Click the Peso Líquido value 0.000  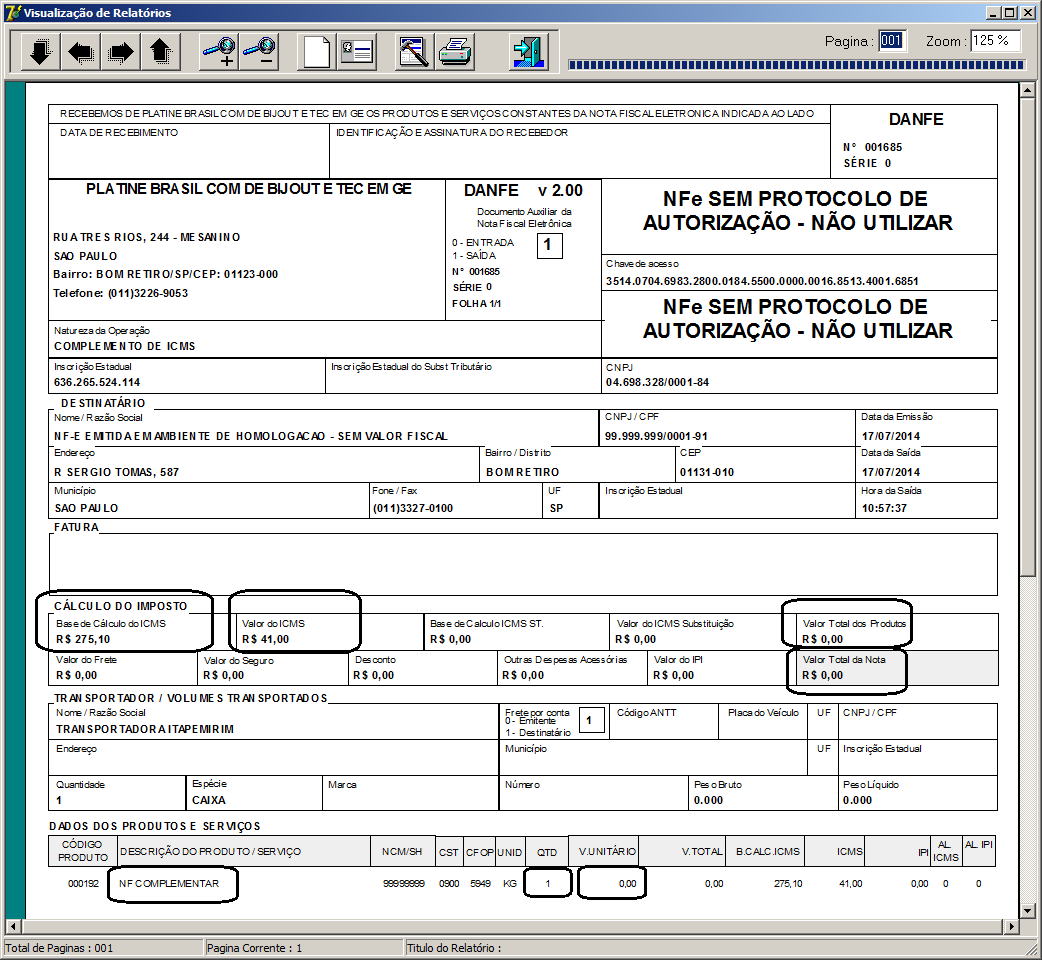tap(857, 800)
